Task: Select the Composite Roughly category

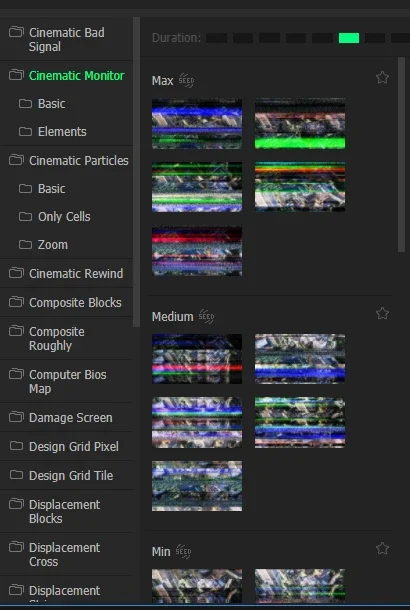Action: pyautogui.click(x=66, y=338)
